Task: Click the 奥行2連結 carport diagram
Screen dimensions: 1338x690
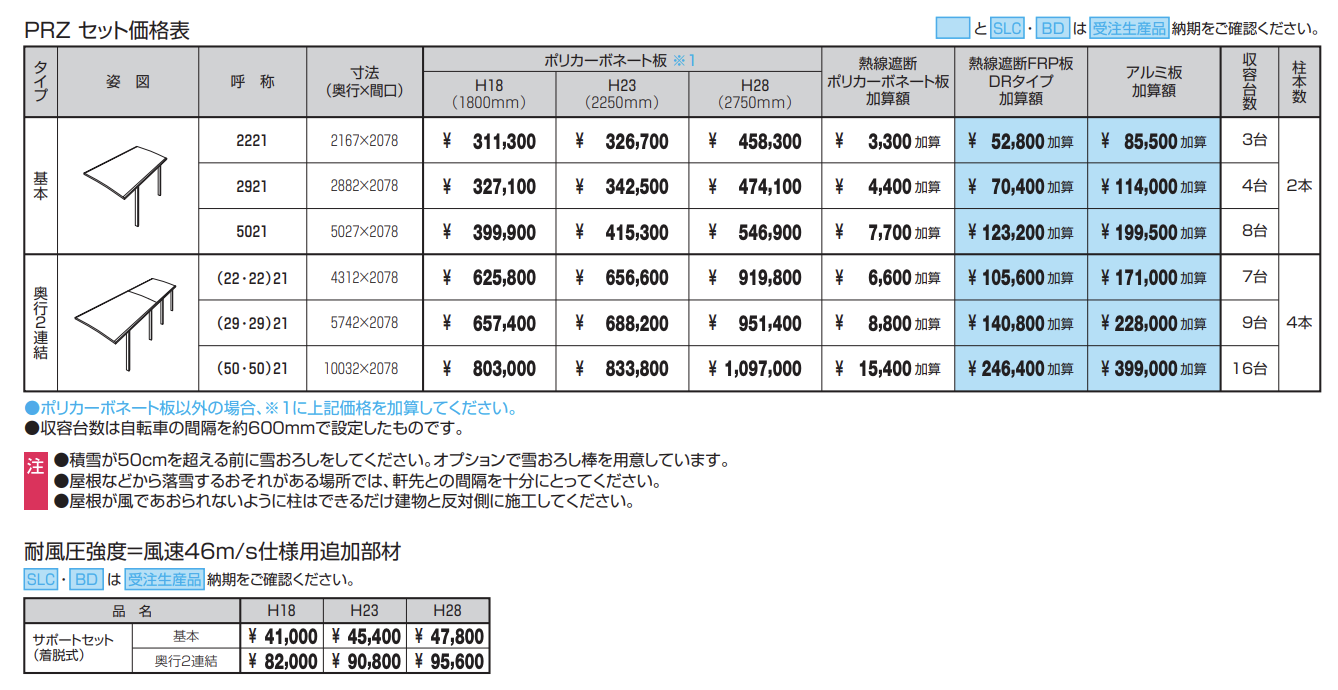Action: coord(129,323)
